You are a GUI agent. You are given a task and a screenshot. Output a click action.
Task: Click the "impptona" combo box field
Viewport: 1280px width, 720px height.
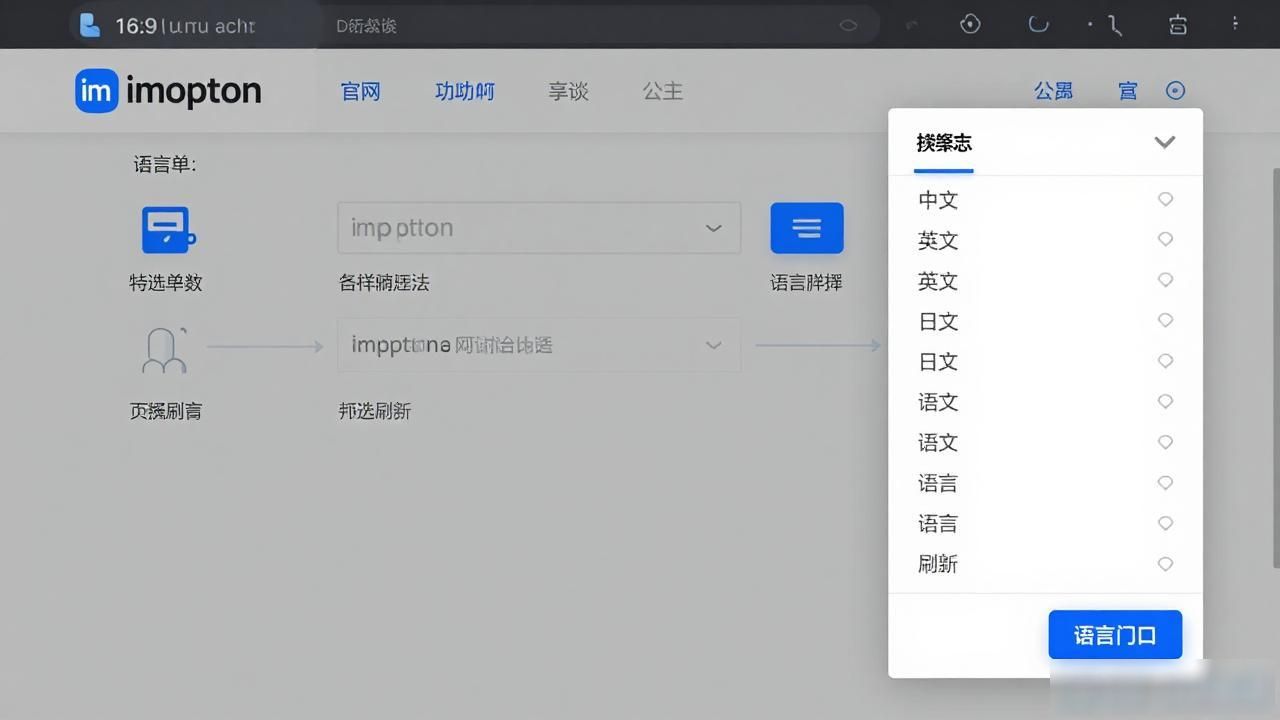coord(539,345)
